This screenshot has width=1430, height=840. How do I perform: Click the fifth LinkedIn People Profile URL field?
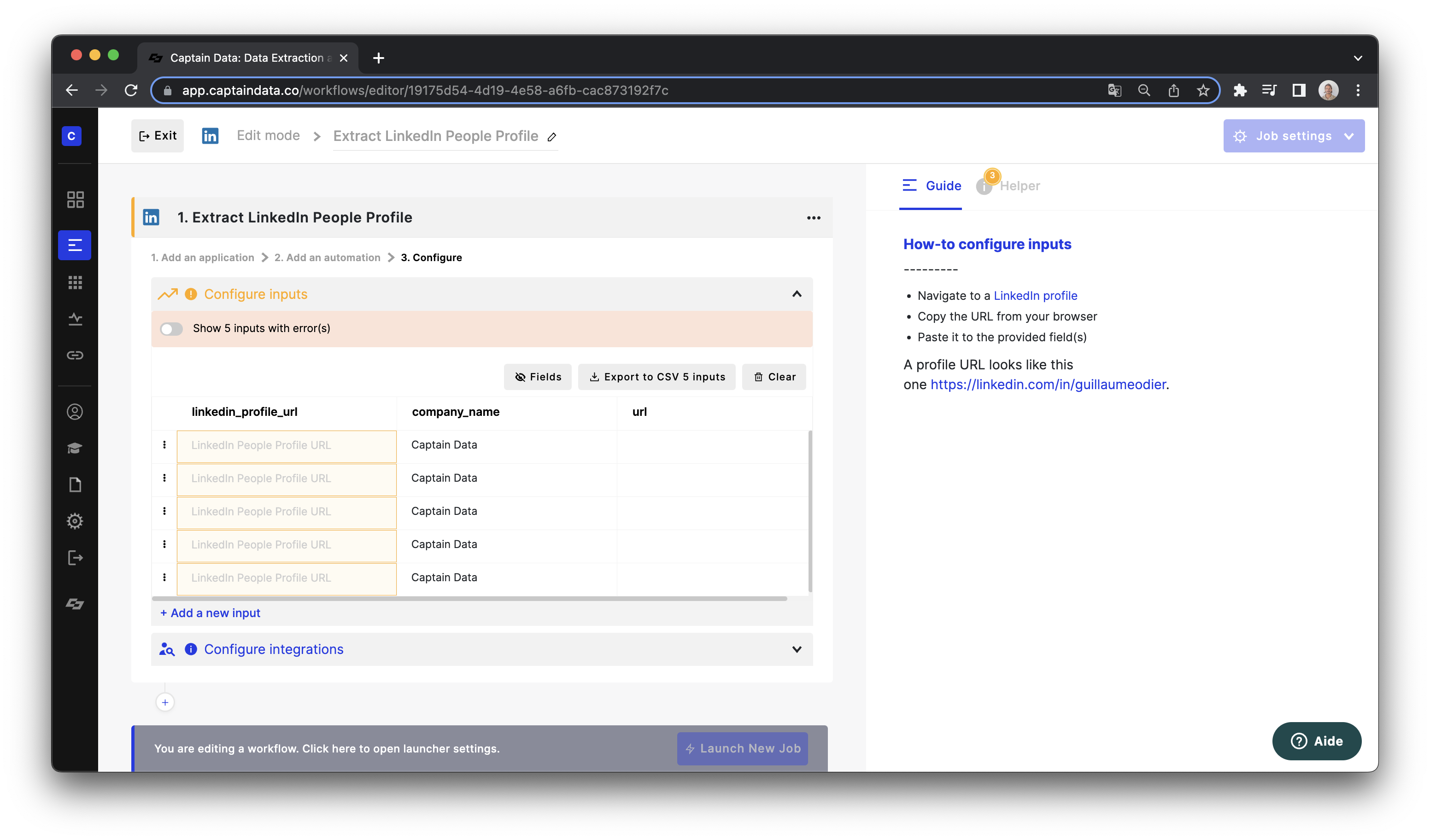[x=287, y=579]
